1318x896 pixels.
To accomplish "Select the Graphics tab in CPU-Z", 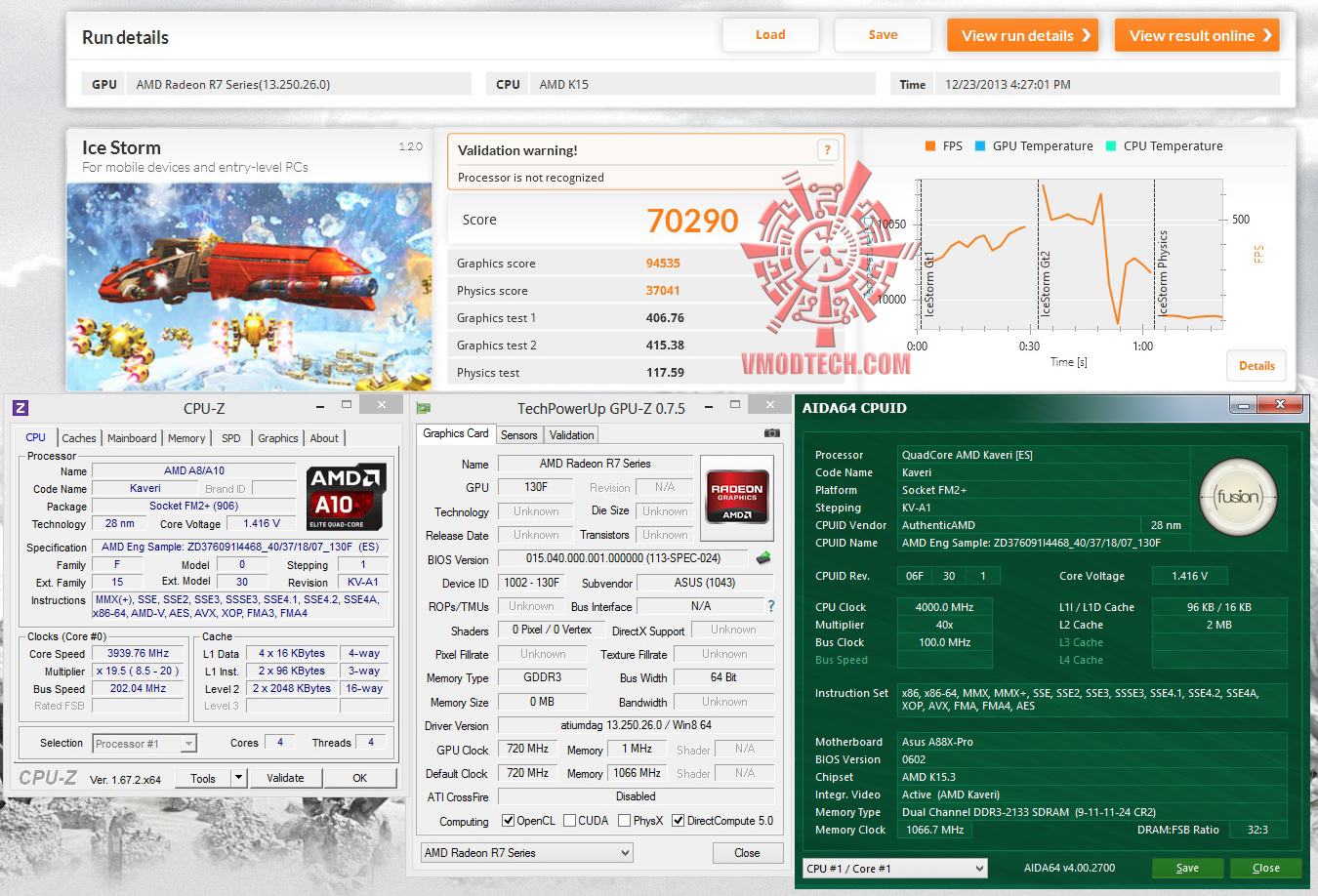I will 278,438.
